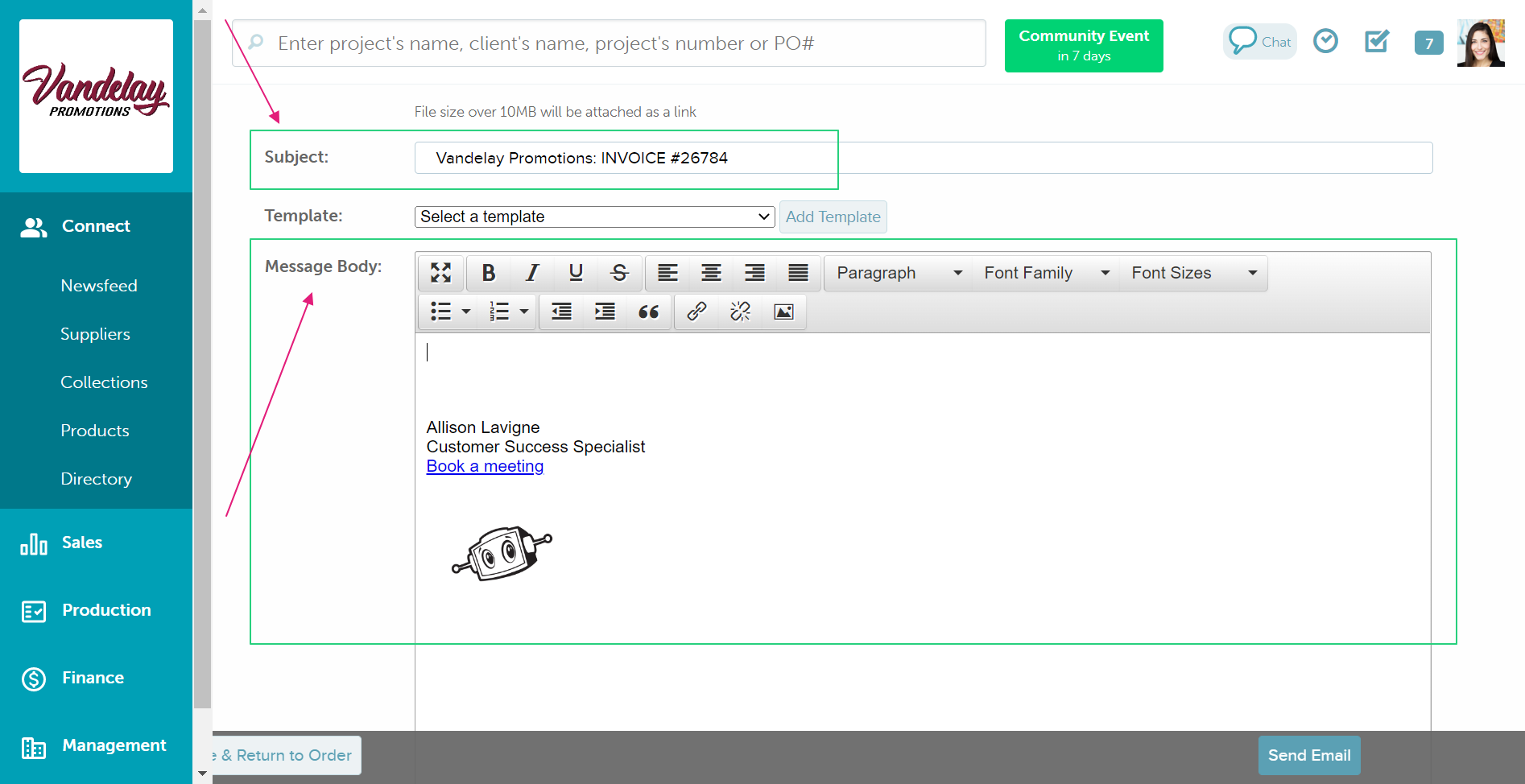The image size is (1525, 784).
Task: Remove link from text
Action: click(740, 312)
